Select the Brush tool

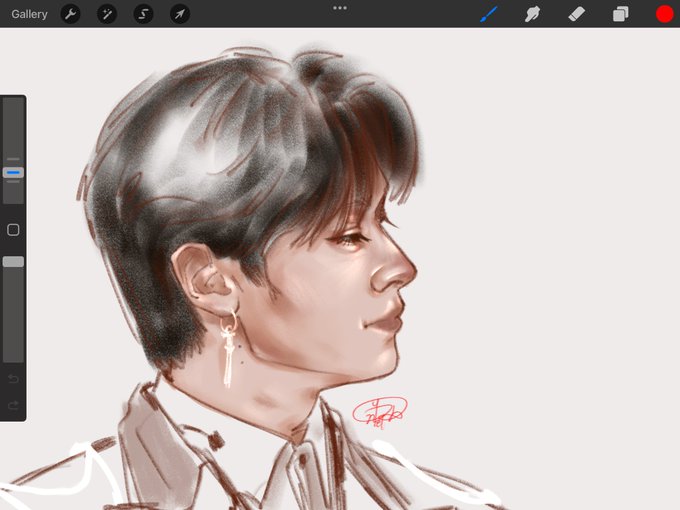[x=489, y=14]
